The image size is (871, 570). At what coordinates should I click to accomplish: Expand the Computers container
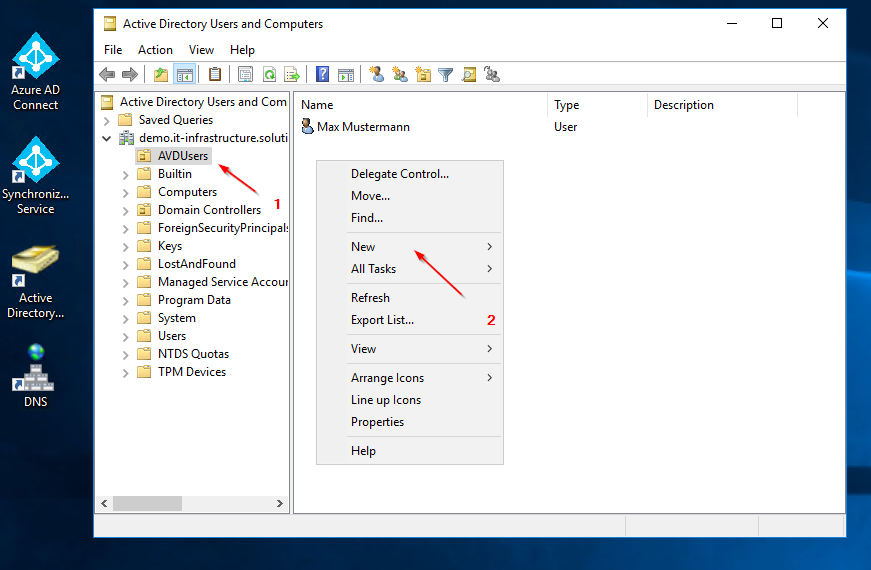pyautogui.click(x=126, y=193)
